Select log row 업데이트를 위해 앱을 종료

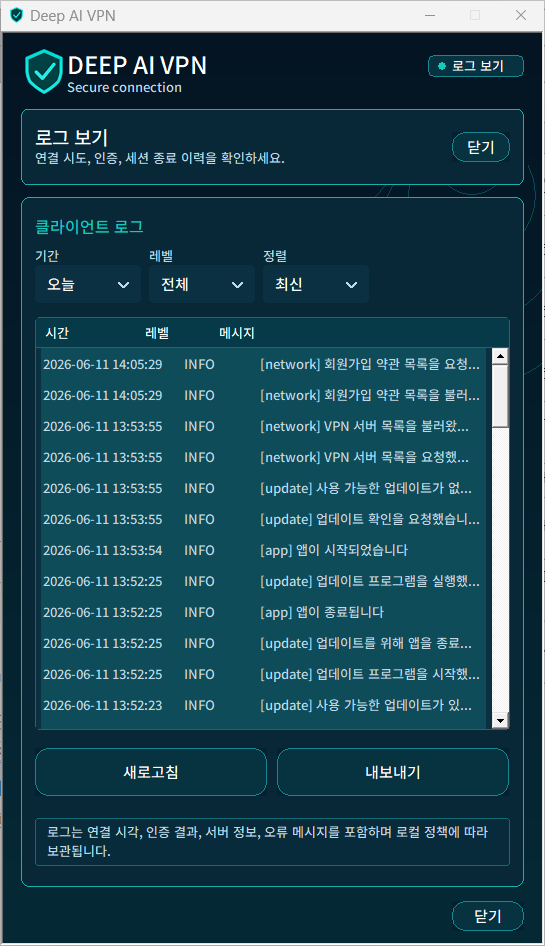pyautogui.click(x=264, y=644)
